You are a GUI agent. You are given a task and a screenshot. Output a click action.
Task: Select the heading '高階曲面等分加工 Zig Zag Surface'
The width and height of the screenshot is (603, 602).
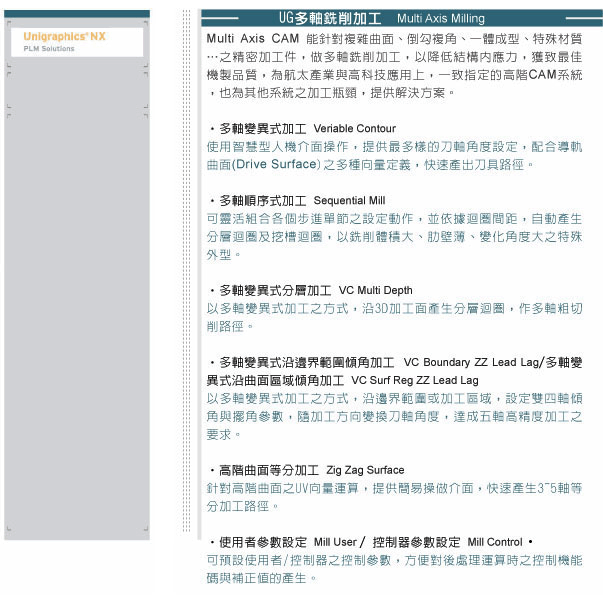tap(311, 470)
